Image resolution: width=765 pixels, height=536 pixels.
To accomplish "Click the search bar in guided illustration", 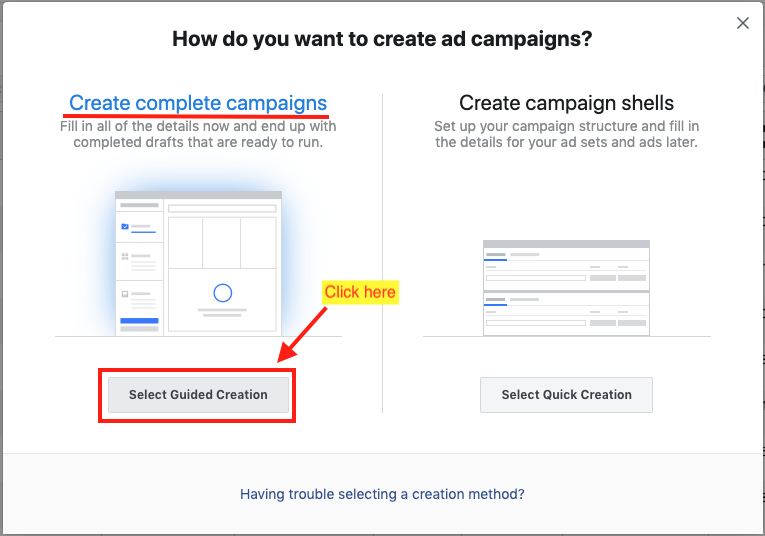I will tap(222, 209).
